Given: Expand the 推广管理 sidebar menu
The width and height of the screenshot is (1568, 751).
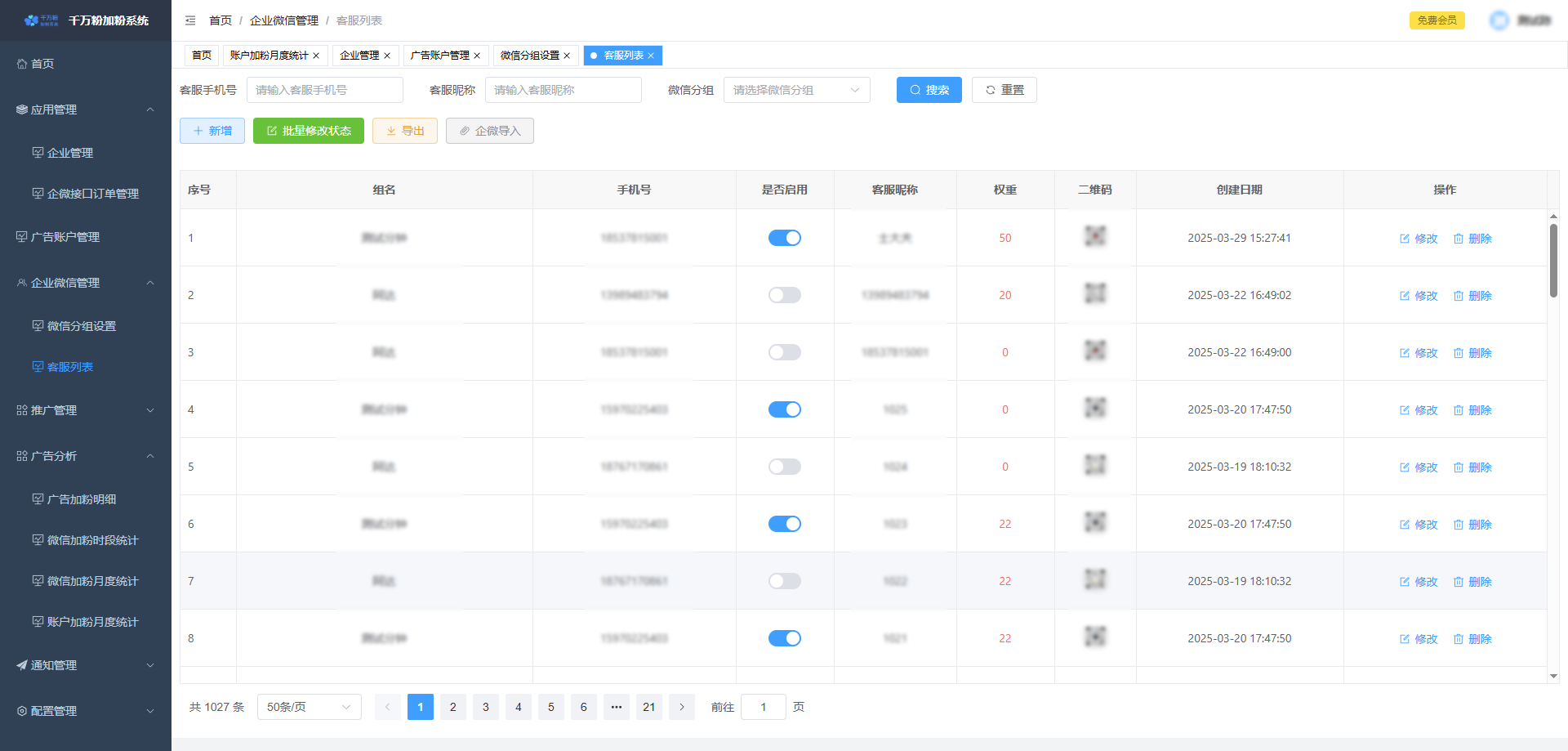Looking at the screenshot, I should tap(86, 410).
